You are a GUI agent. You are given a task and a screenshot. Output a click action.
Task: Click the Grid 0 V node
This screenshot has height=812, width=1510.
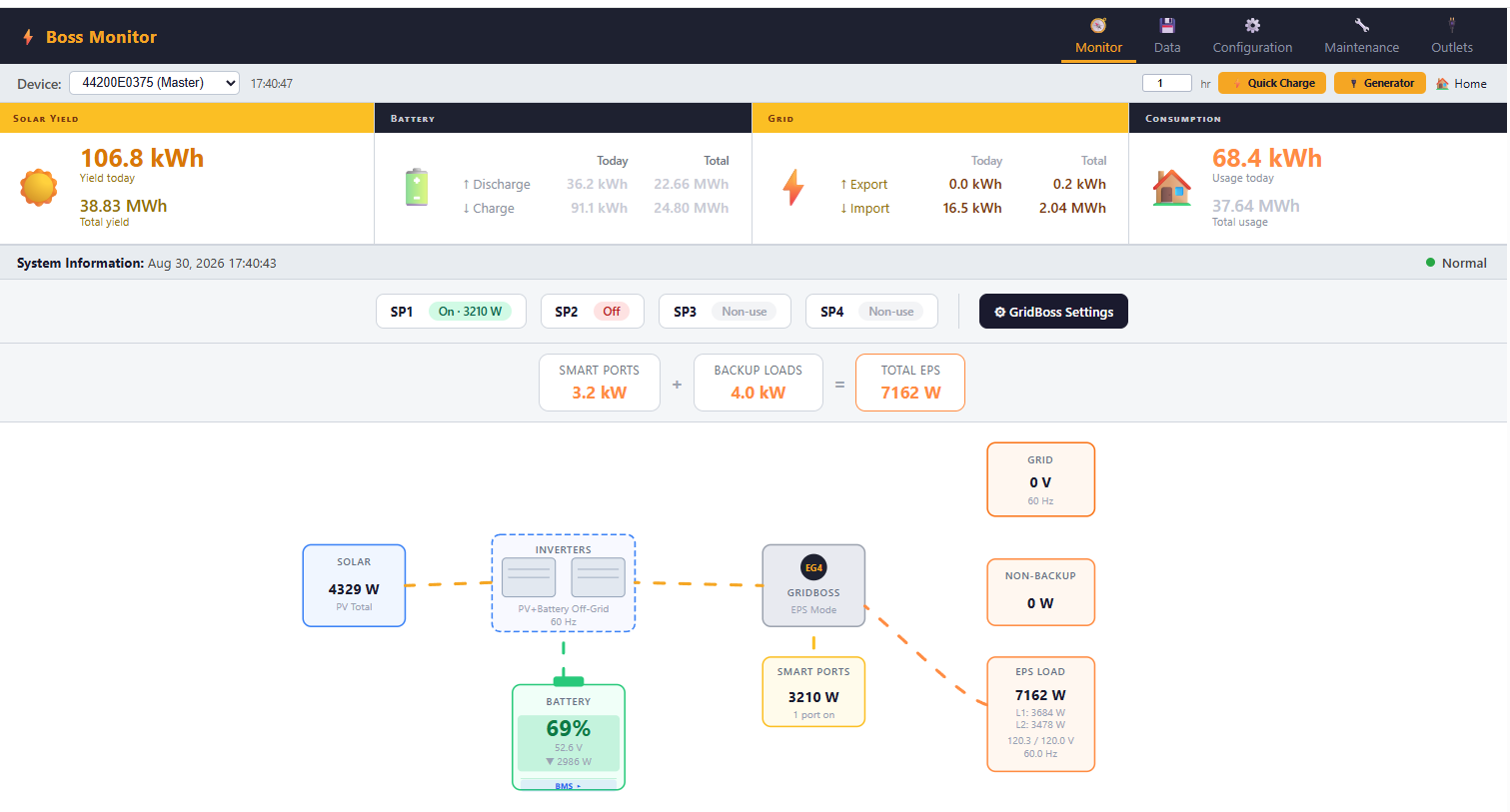click(1040, 479)
